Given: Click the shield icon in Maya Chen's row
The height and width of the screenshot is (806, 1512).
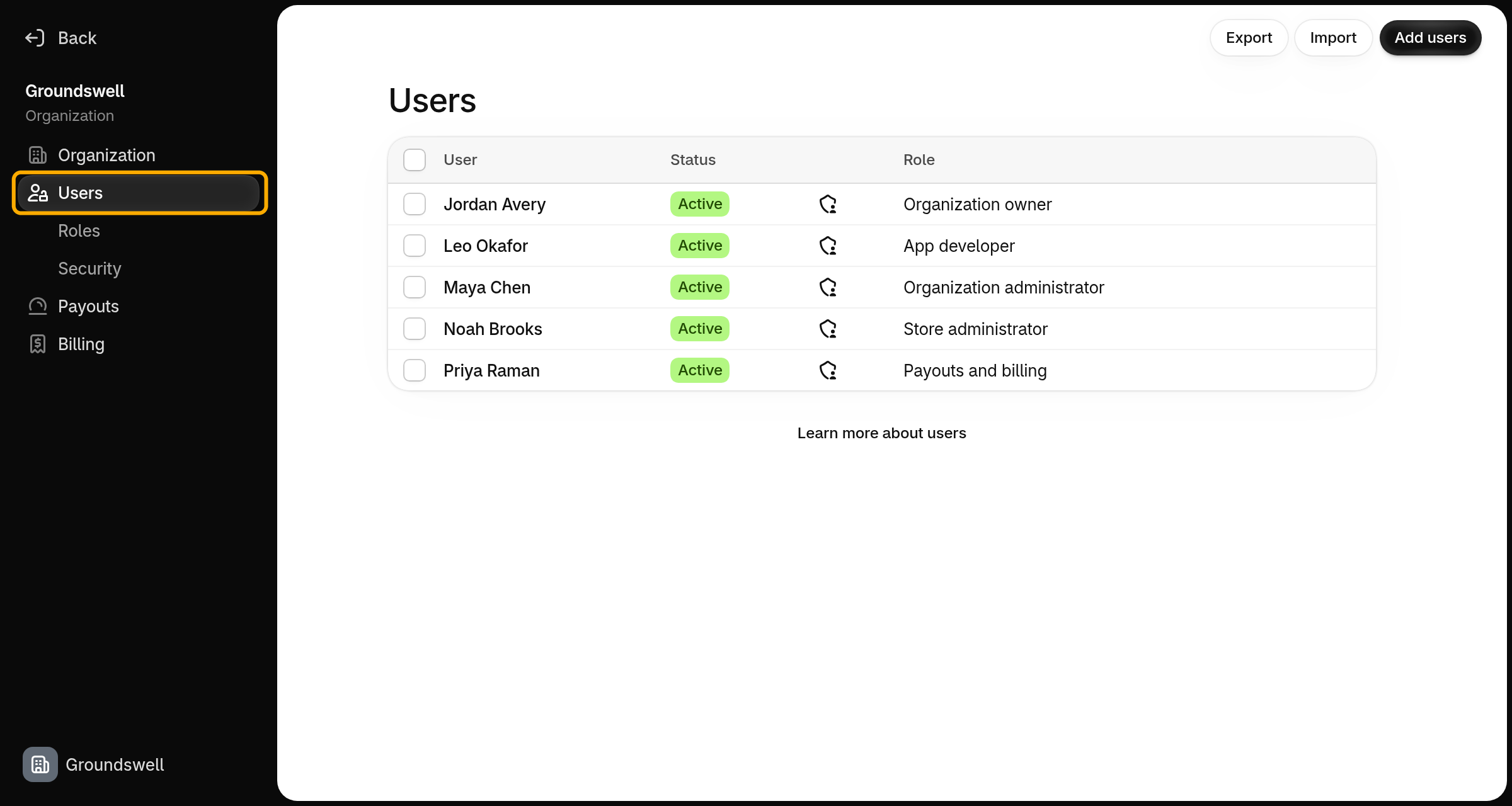Looking at the screenshot, I should pos(828,287).
